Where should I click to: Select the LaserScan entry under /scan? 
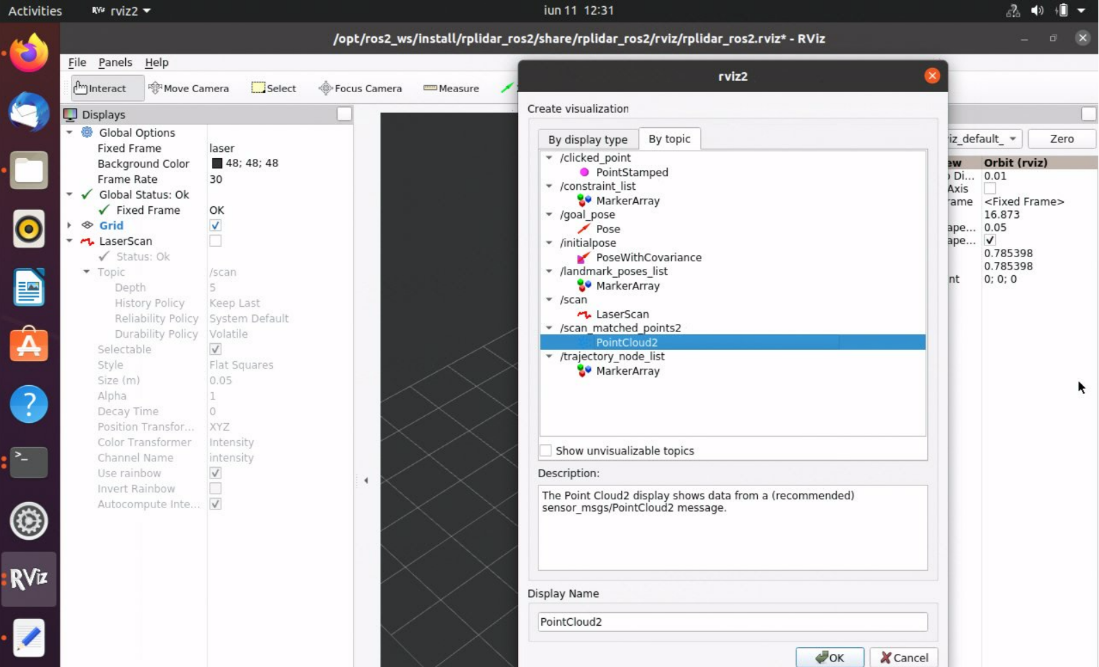(x=622, y=314)
